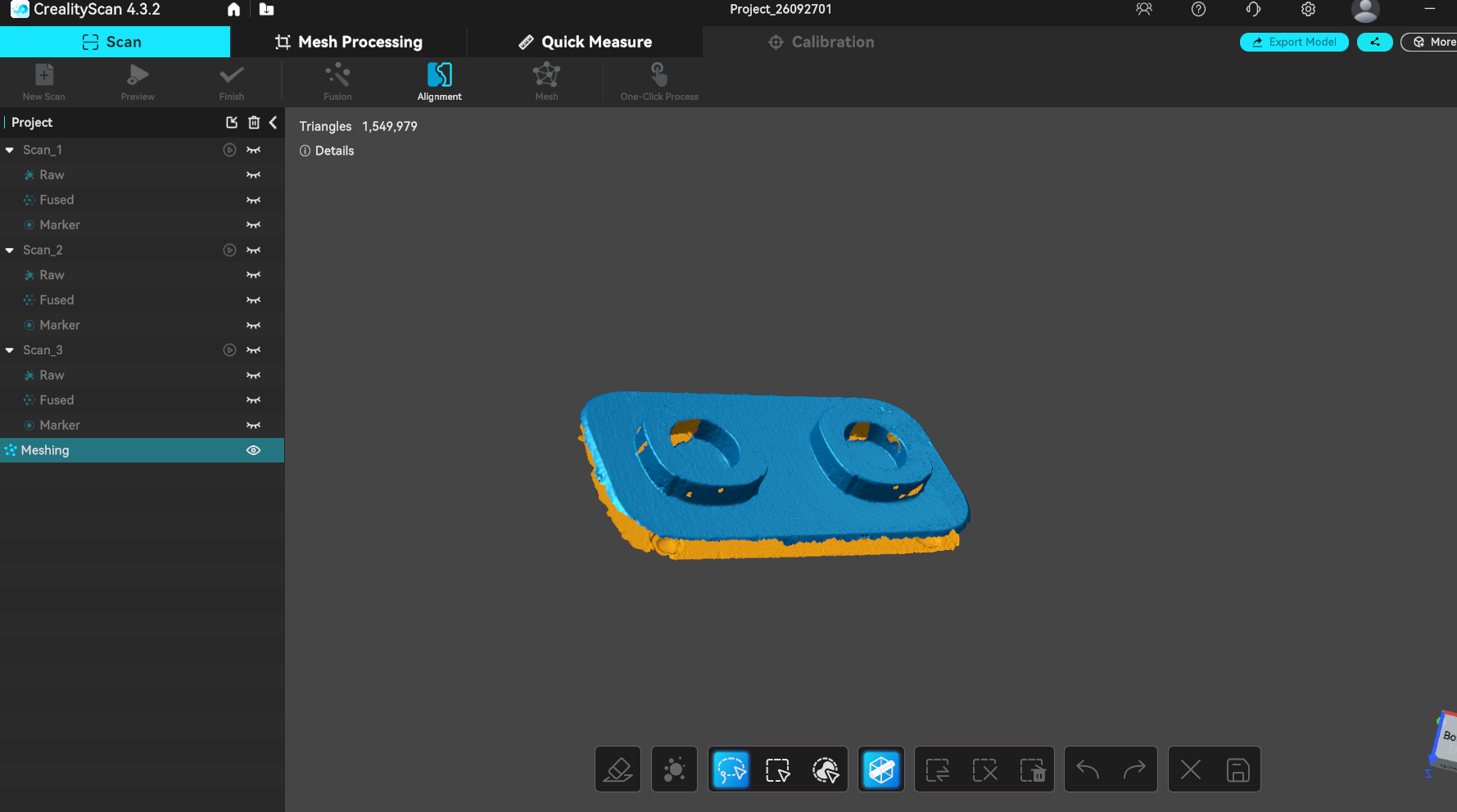This screenshot has width=1457, height=812.
Task: Cancel edits with the X icon
Action: pyautogui.click(x=1191, y=769)
